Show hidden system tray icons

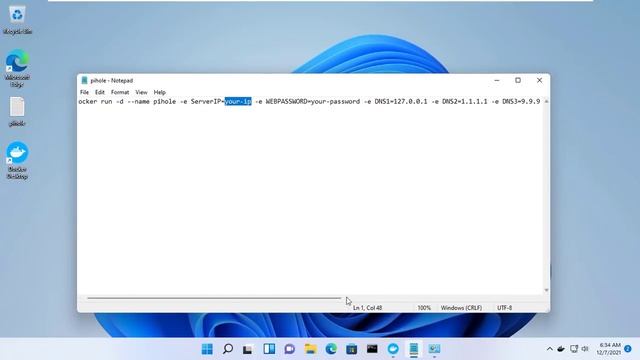(550, 349)
